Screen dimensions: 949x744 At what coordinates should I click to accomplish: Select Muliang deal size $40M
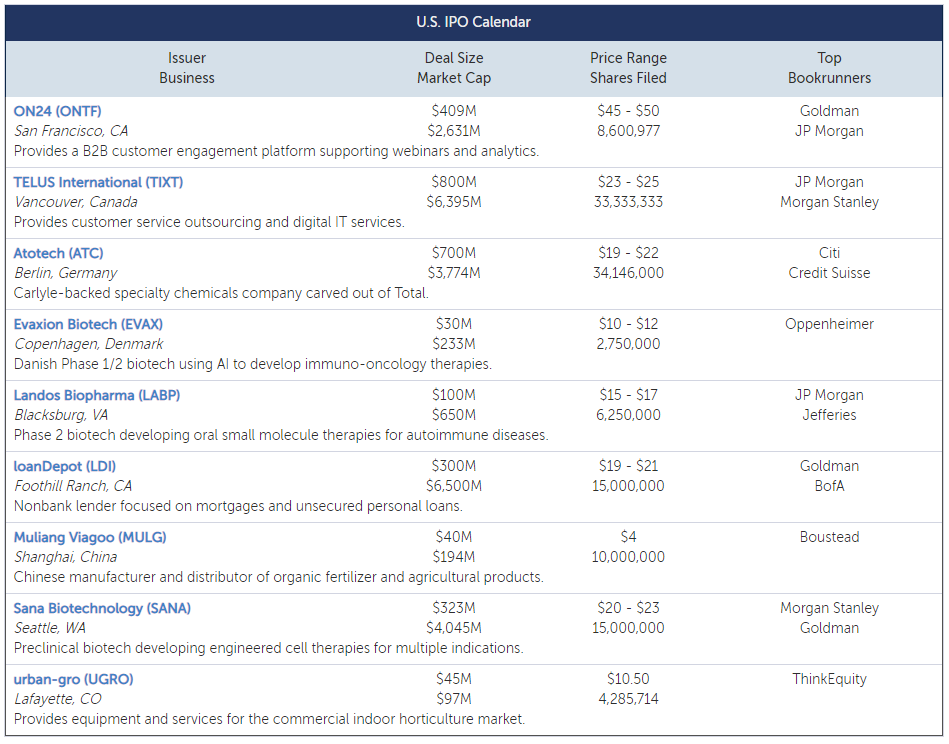point(454,537)
